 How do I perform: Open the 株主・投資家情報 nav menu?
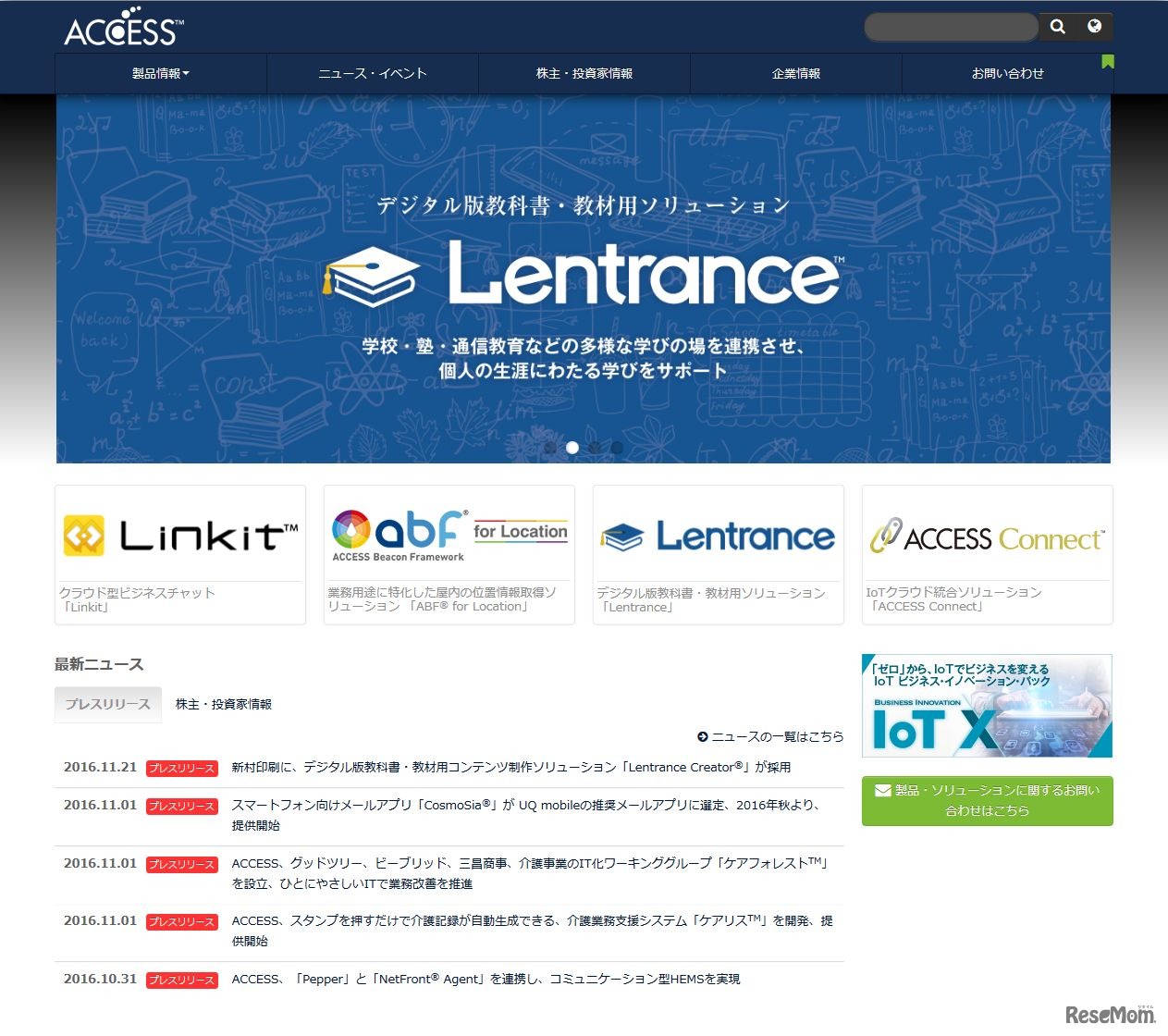(x=584, y=73)
